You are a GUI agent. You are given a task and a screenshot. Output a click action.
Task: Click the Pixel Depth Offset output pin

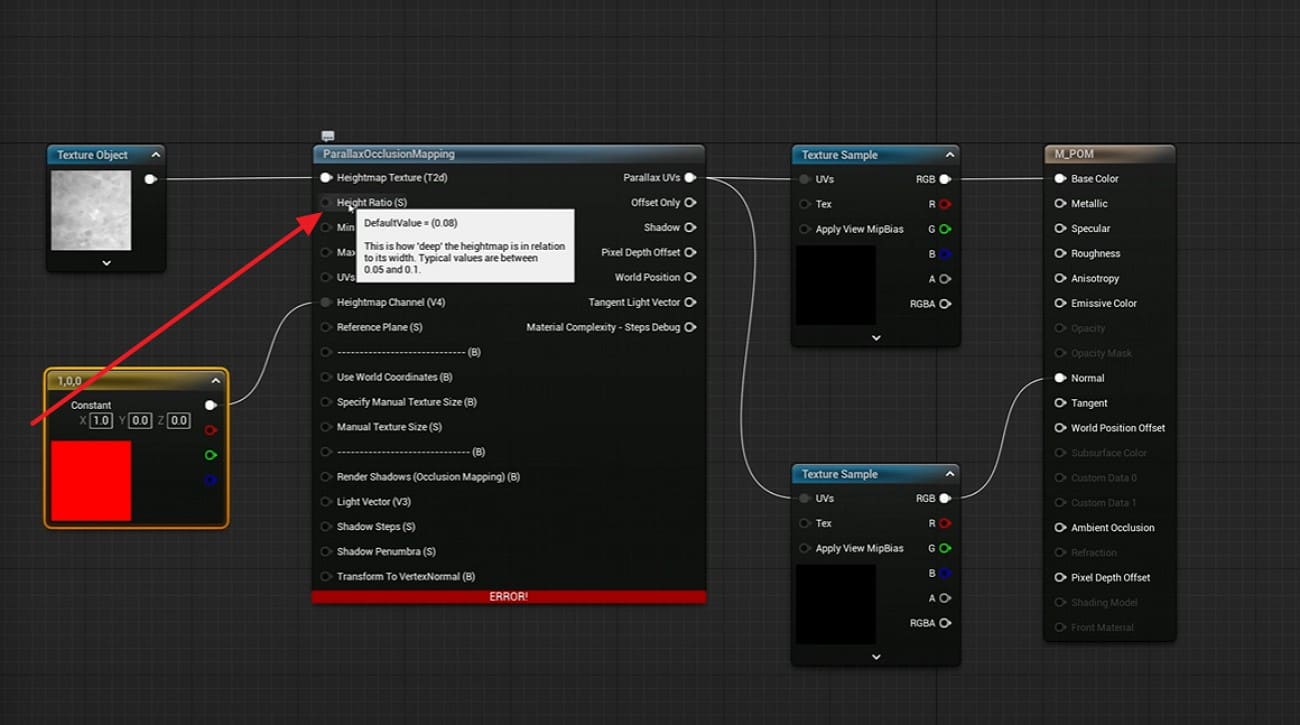pyautogui.click(x=690, y=253)
